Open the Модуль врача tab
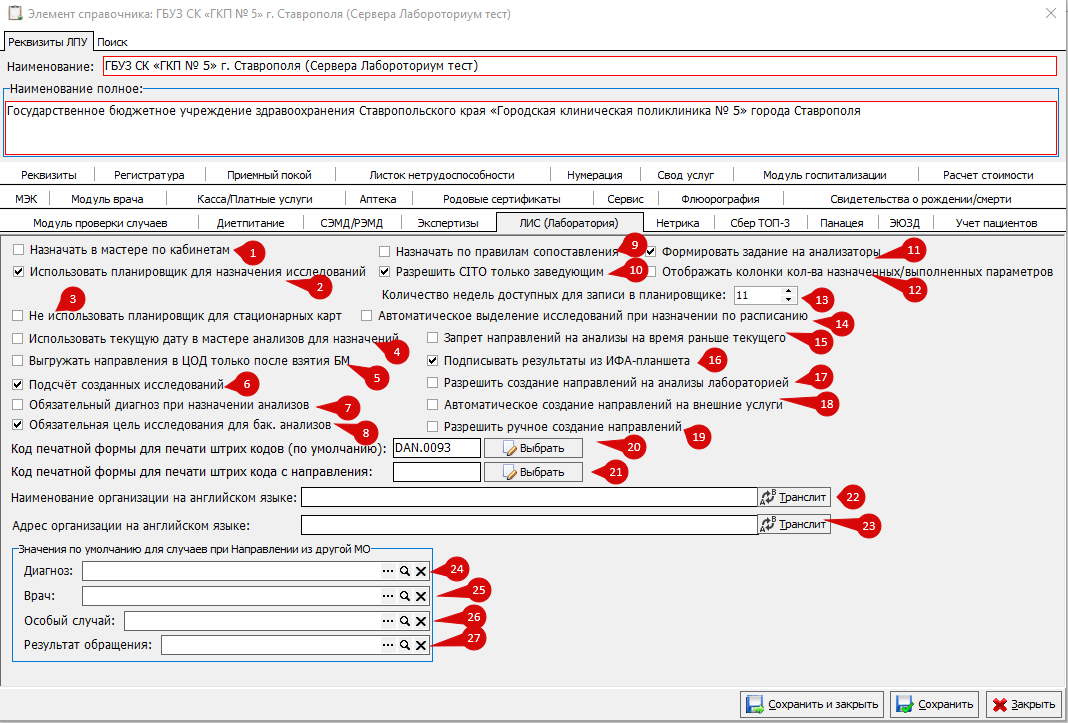This screenshot has height=723, width=1068. [107, 200]
